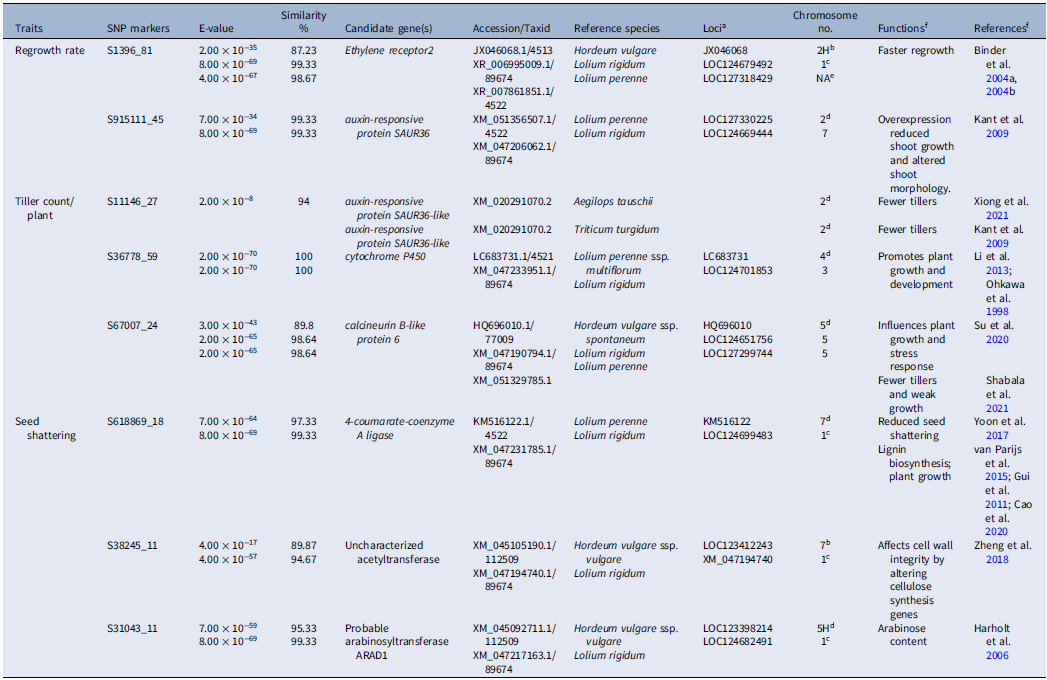The height and width of the screenshot is (680, 1047).
Task: Select Probable arabinosyltransferase ARAD1 gene cell
Action: point(397,642)
